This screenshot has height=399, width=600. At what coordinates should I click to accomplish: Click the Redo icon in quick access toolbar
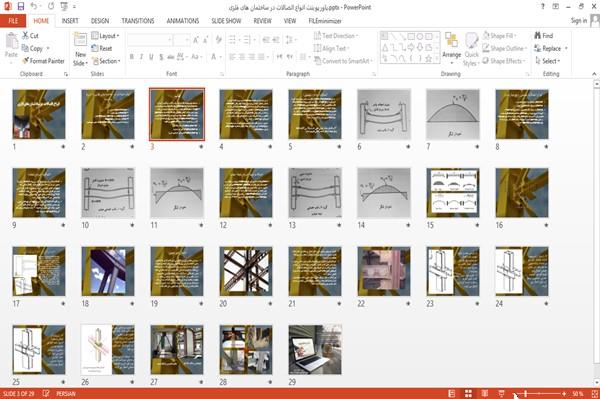coord(51,7)
